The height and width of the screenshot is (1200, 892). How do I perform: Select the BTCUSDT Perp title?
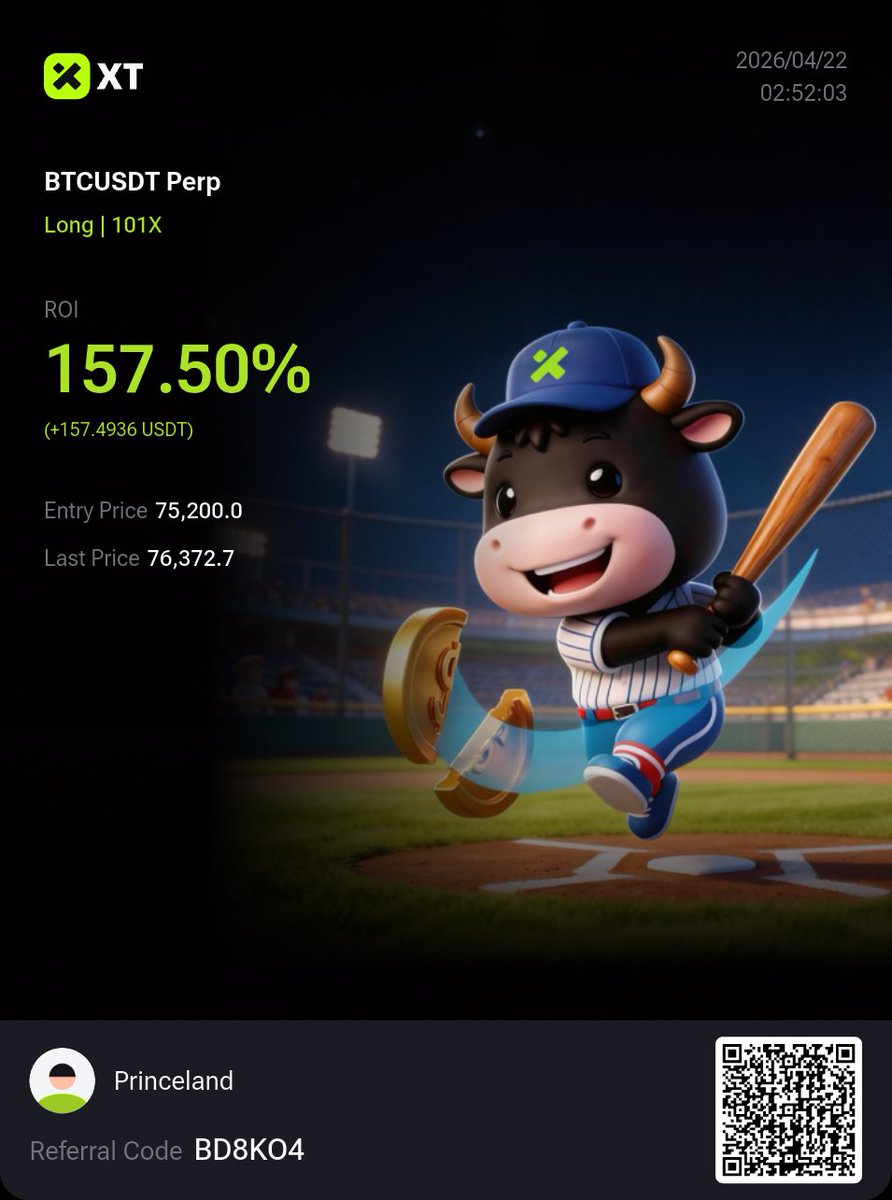point(132,182)
